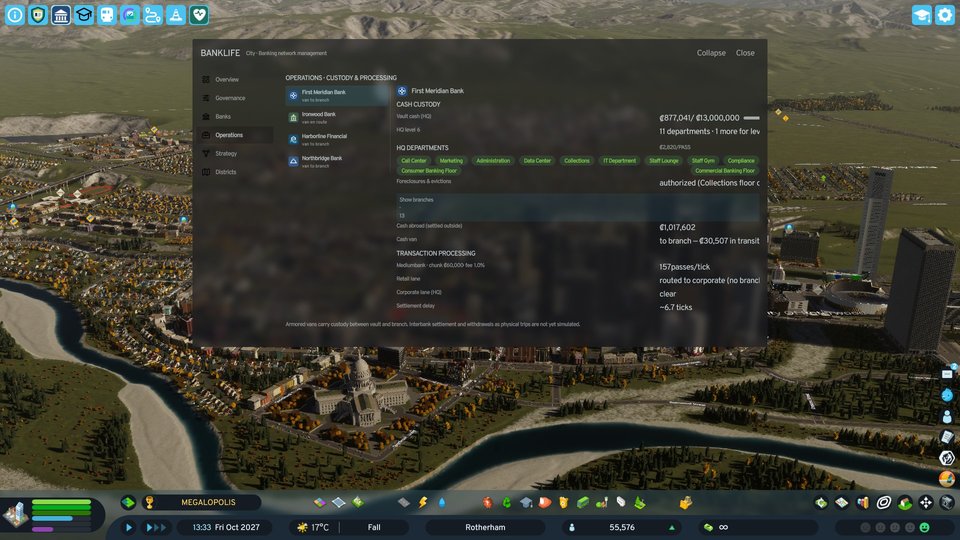This screenshot has height=540, width=960.
Task: Expand the Show branches row
Action: tap(578, 208)
